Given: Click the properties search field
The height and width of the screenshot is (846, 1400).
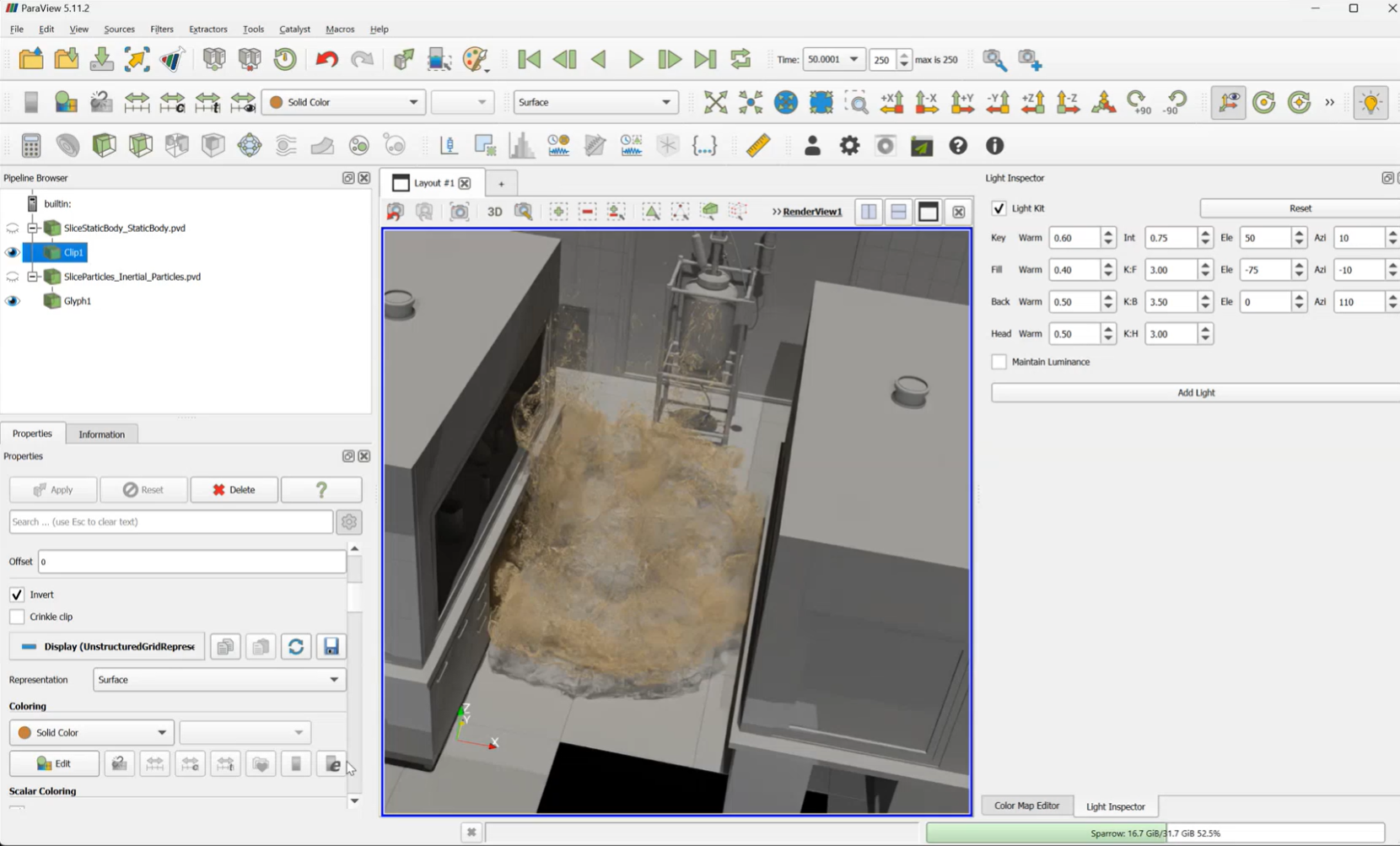Looking at the screenshot, I should pyautogui.click(x=171, y=522).
